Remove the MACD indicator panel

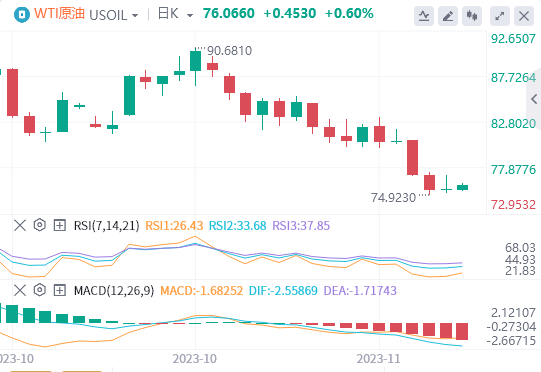20,291
